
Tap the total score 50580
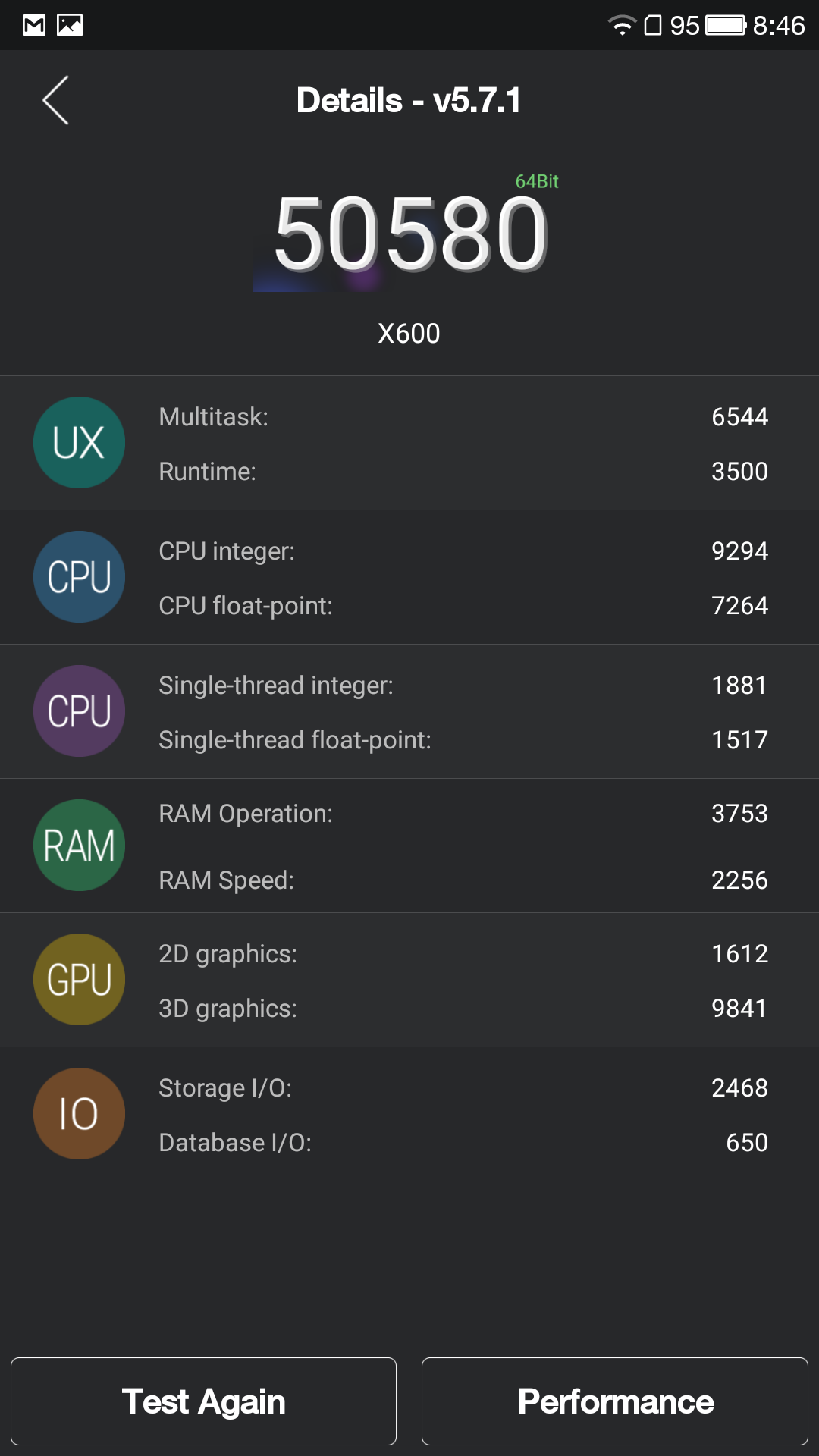410,234
